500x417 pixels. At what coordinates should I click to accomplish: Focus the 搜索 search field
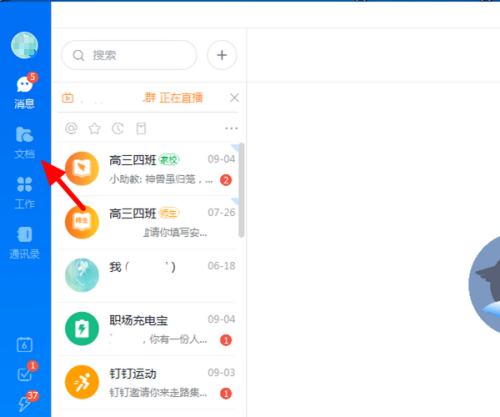(x=129, y=55)
